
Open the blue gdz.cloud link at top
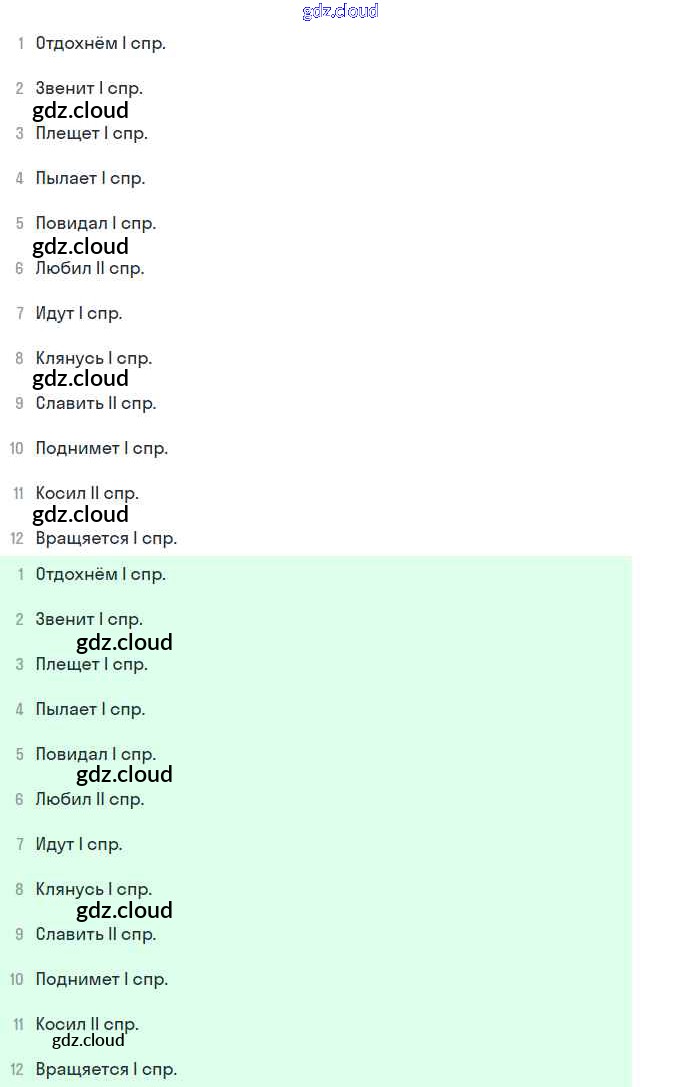(340, 11)
